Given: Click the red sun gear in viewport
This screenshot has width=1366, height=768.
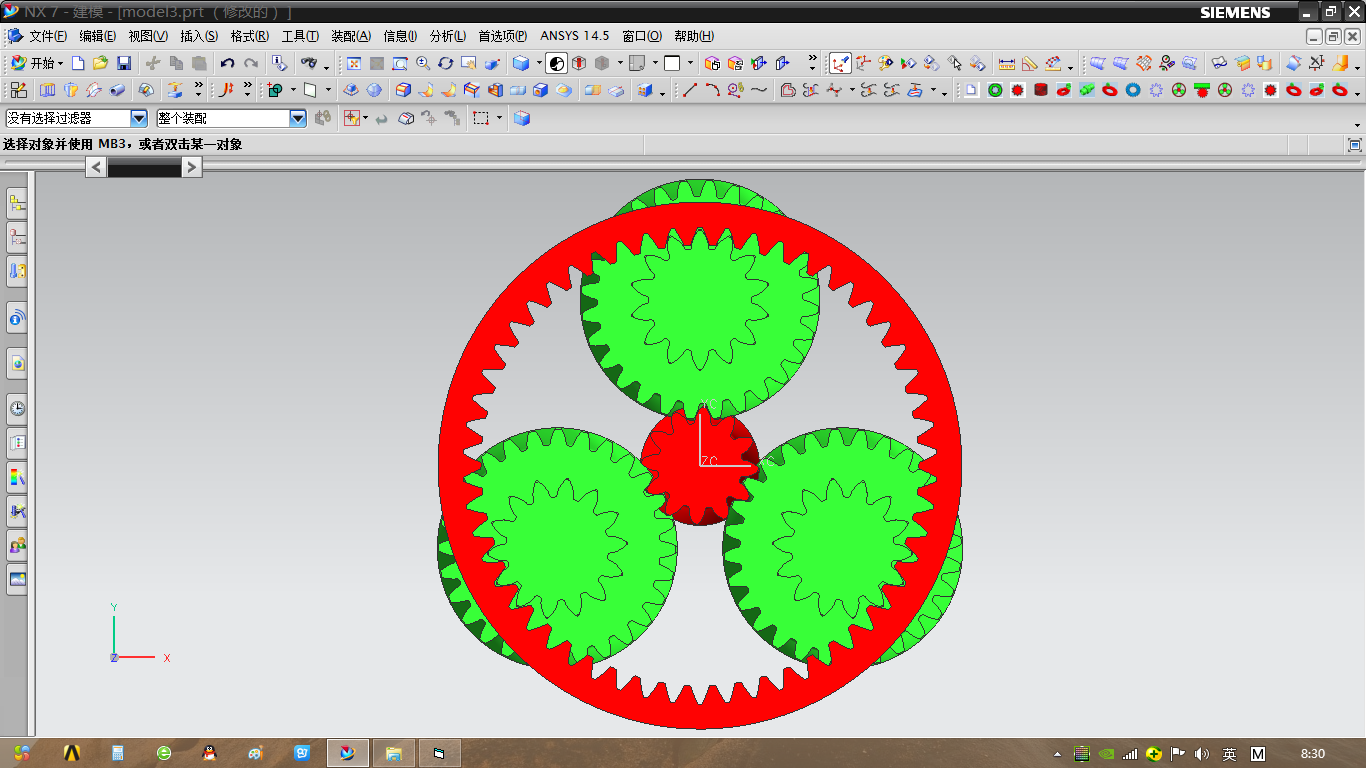Looking at the screenshot, I should (700, 466).
